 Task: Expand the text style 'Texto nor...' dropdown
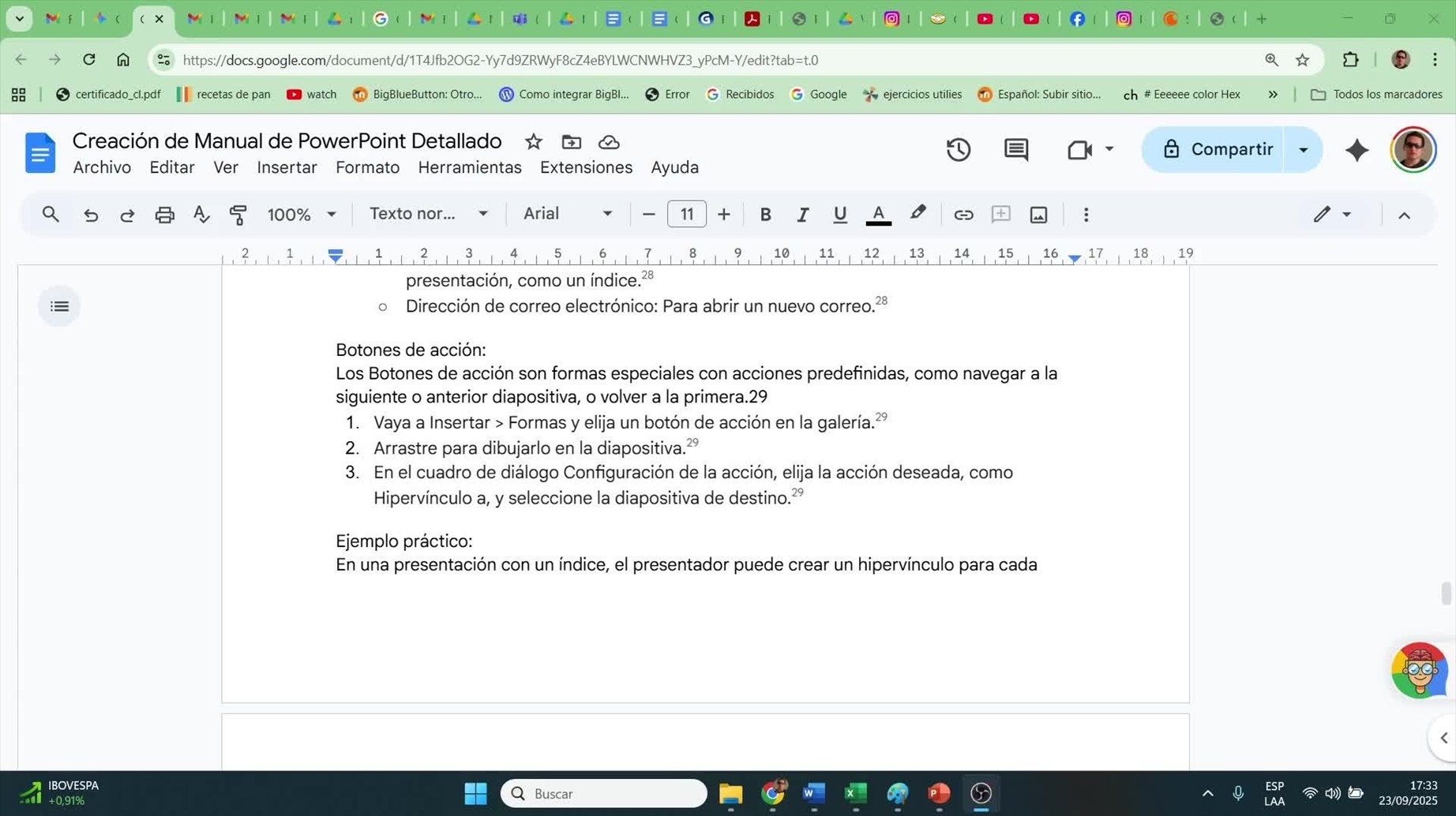click(x=428, y=214)
